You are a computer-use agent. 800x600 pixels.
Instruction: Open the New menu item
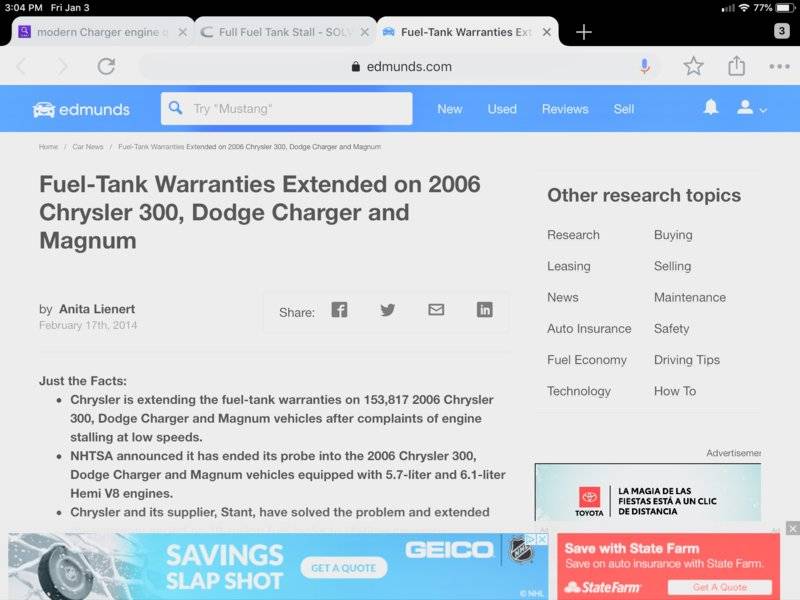click(449, 109)
